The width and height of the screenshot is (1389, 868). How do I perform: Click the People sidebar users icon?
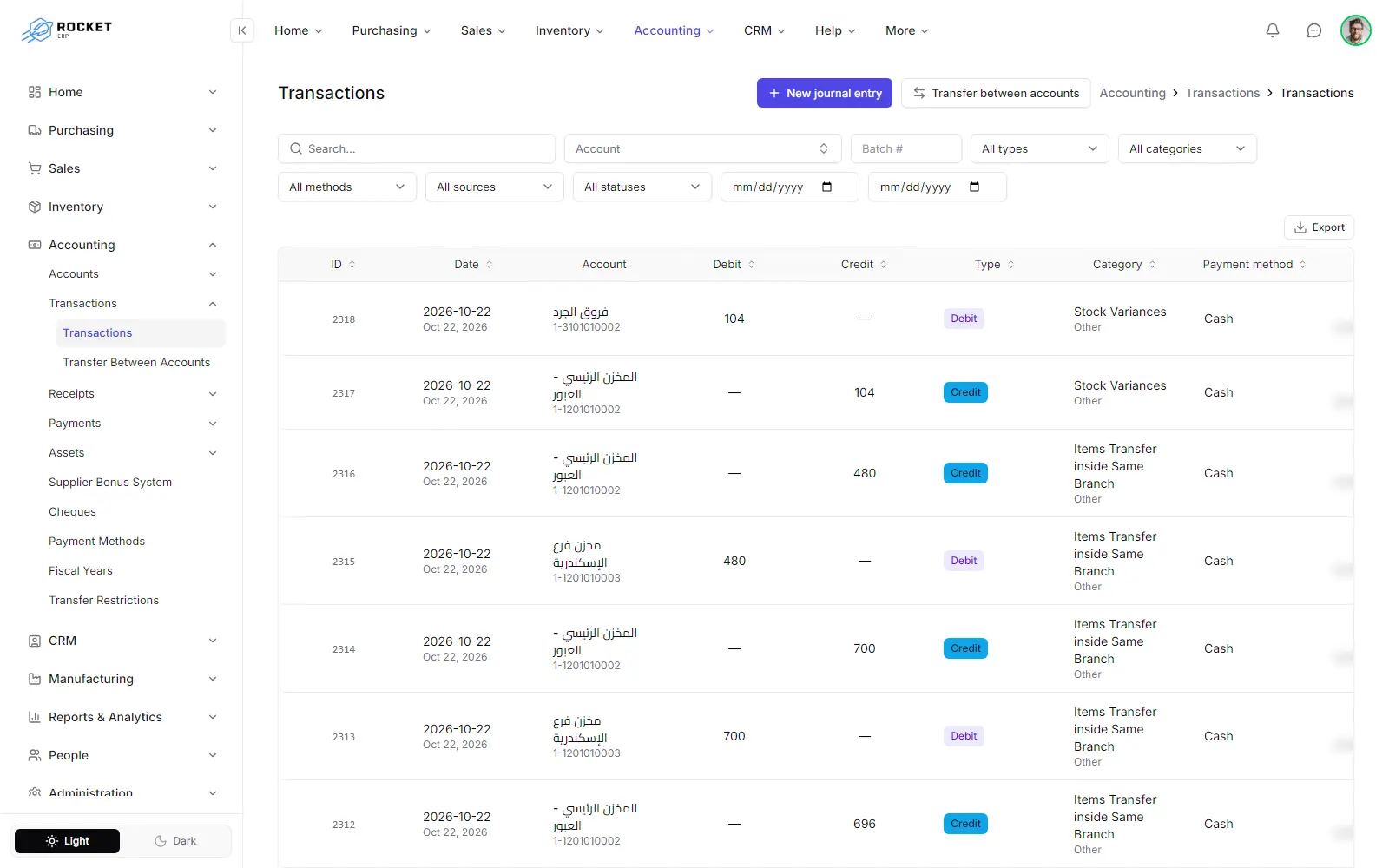click(35, 755)
